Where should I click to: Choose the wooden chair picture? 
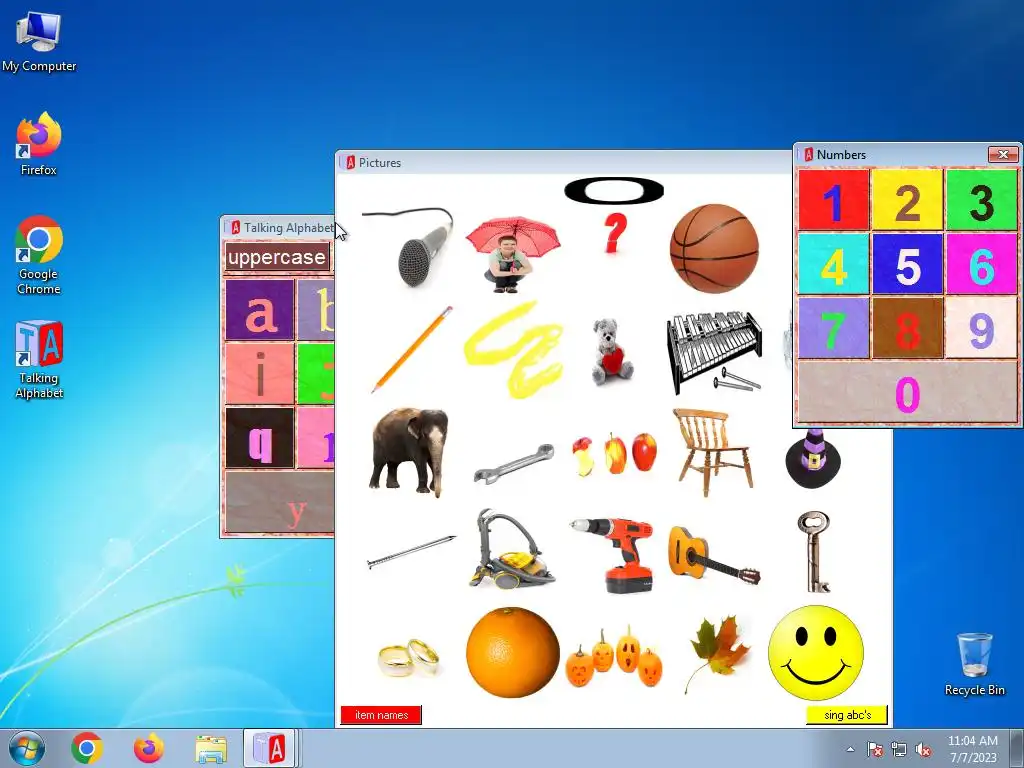(x=712, y=452)
